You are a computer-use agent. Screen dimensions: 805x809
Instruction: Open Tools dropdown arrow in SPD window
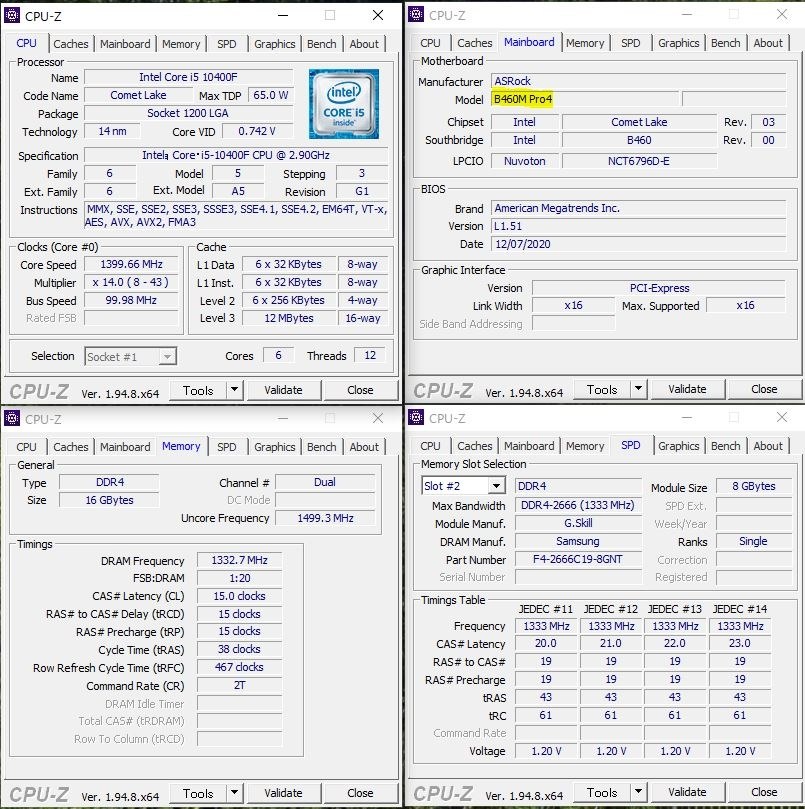pos(638,792)
